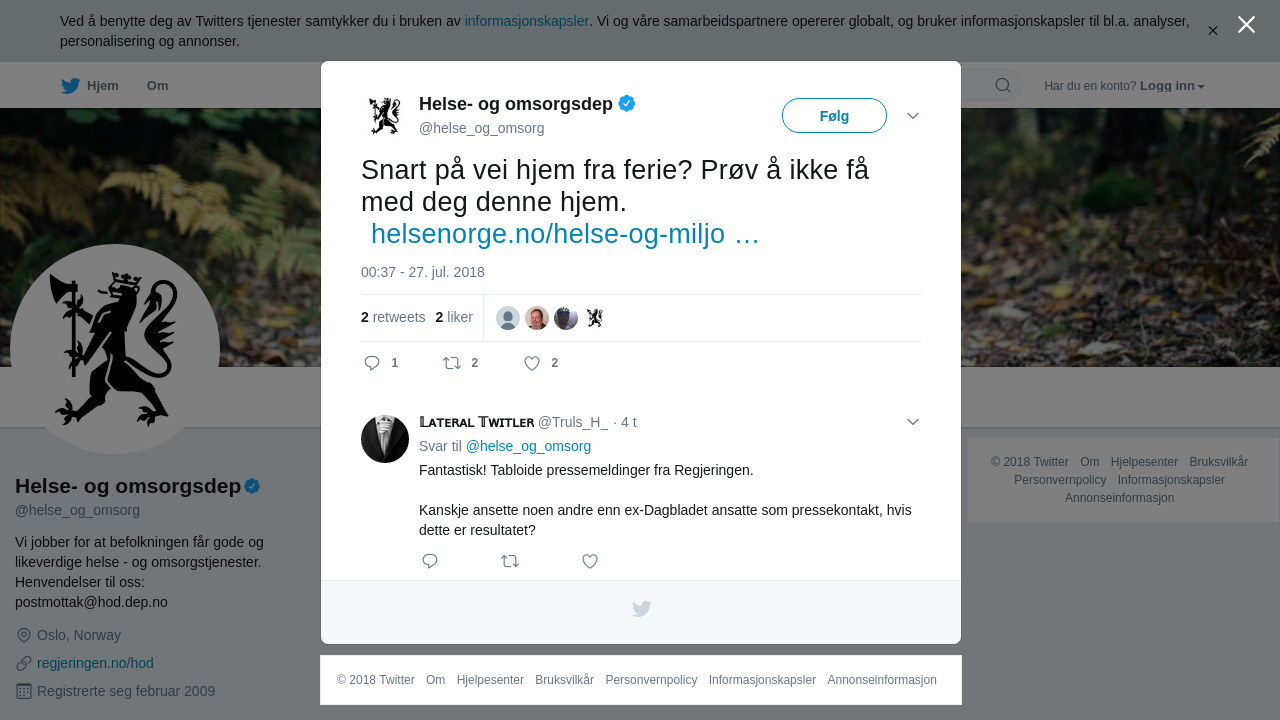This screenshot has height=720, width=1280.
Task: Open the helsenorge.no link in tweet
Action: [x=548, y=234]
